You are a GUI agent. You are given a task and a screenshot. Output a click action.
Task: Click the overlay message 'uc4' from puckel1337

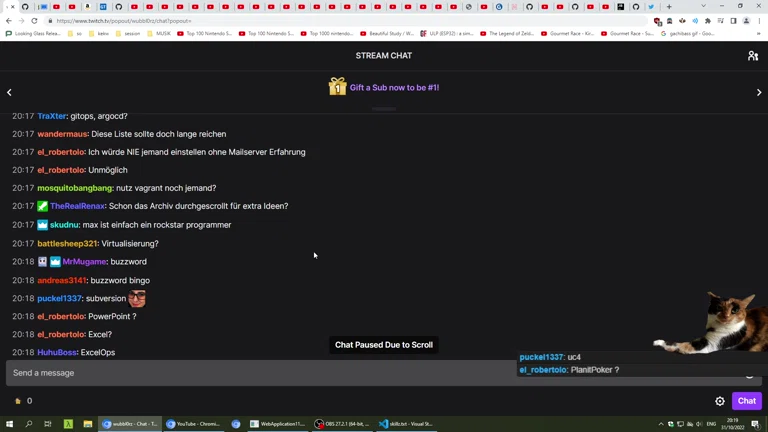(x=574, y=357)
